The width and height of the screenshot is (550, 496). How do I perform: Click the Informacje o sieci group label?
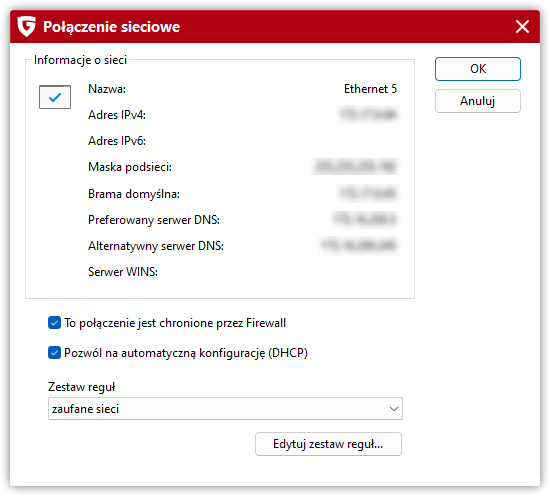click(x=80, y=60)
